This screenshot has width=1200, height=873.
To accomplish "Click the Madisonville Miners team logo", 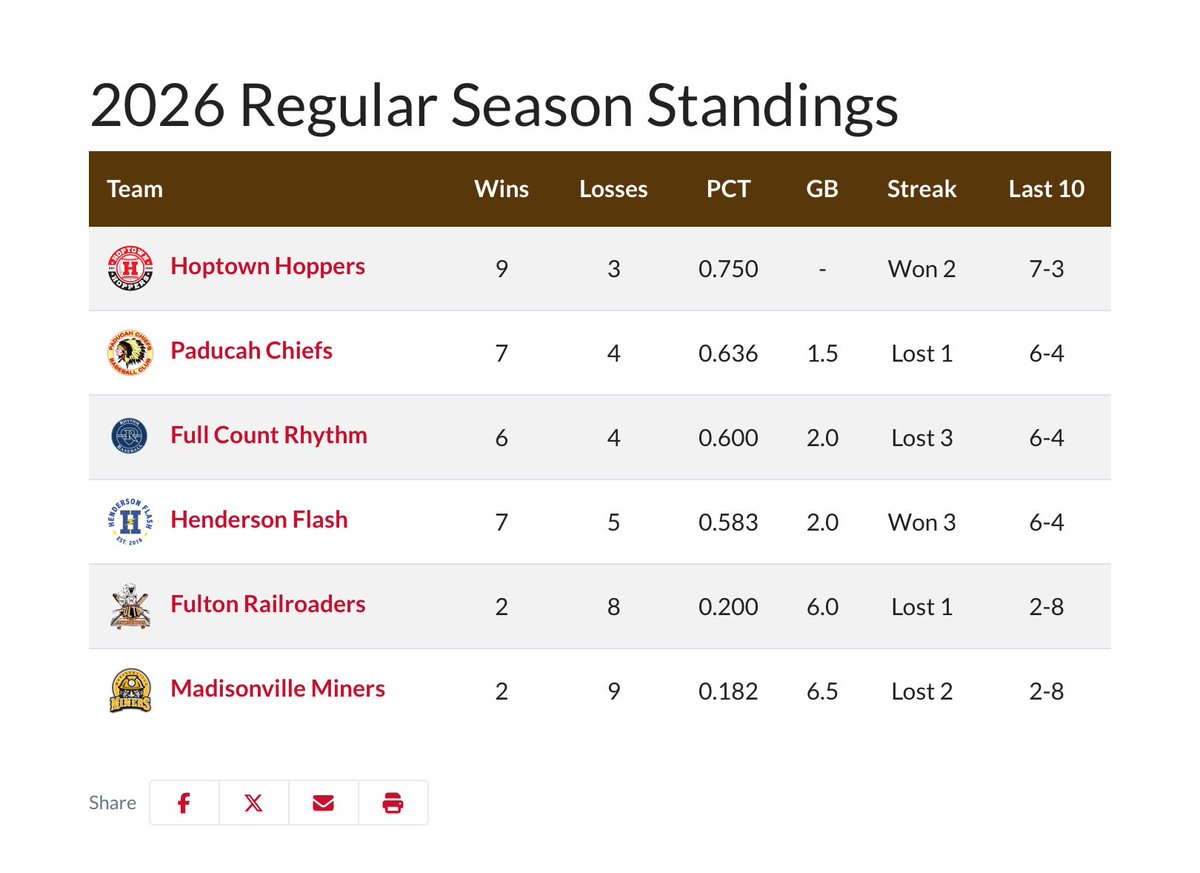I will pyautogui.click(x=130, y=690).
